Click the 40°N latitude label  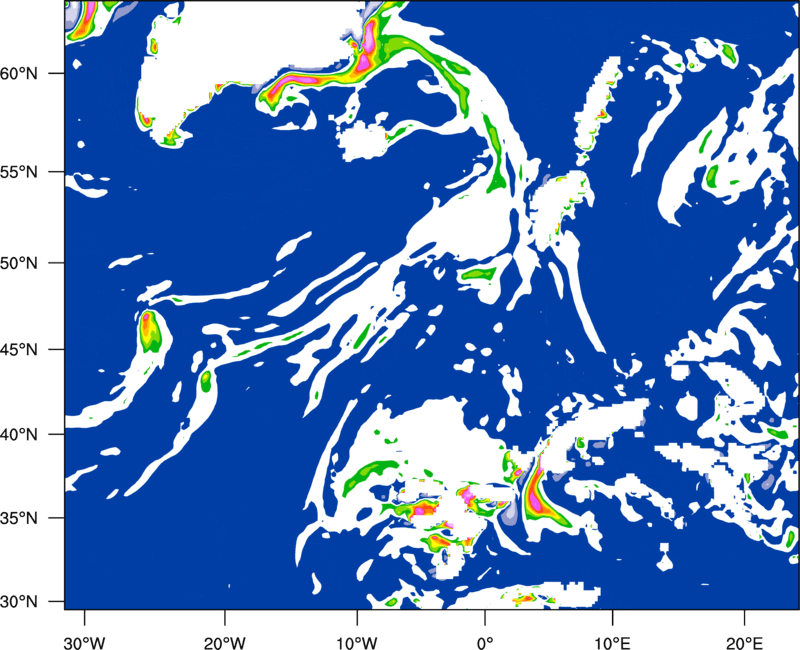(19, 435)
